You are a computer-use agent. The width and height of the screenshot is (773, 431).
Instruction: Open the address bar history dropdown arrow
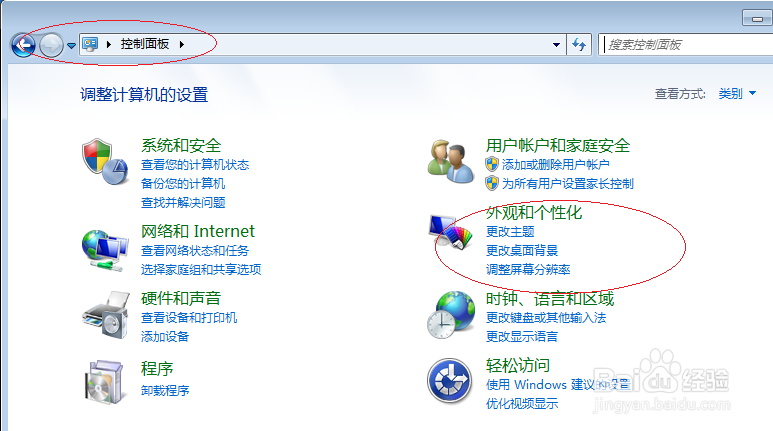[x=556, y=45]
